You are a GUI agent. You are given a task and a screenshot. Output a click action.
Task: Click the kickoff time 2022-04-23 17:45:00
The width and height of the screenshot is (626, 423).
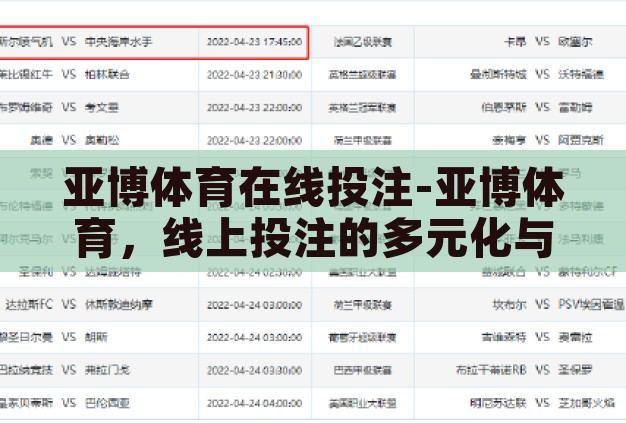click(x=254, y=42)
